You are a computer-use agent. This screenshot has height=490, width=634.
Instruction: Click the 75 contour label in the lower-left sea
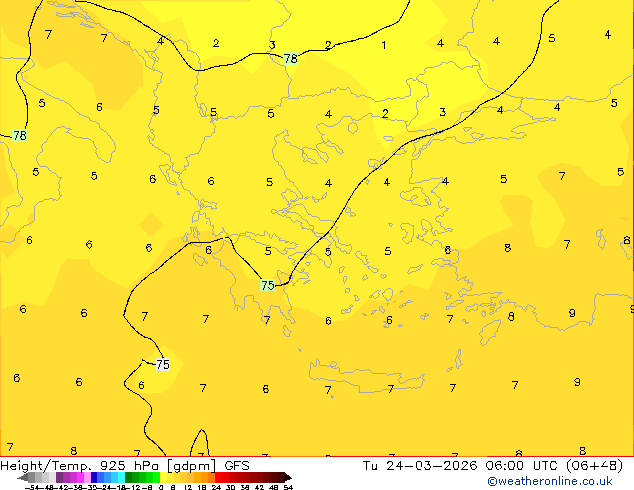[x=163, y=365]
